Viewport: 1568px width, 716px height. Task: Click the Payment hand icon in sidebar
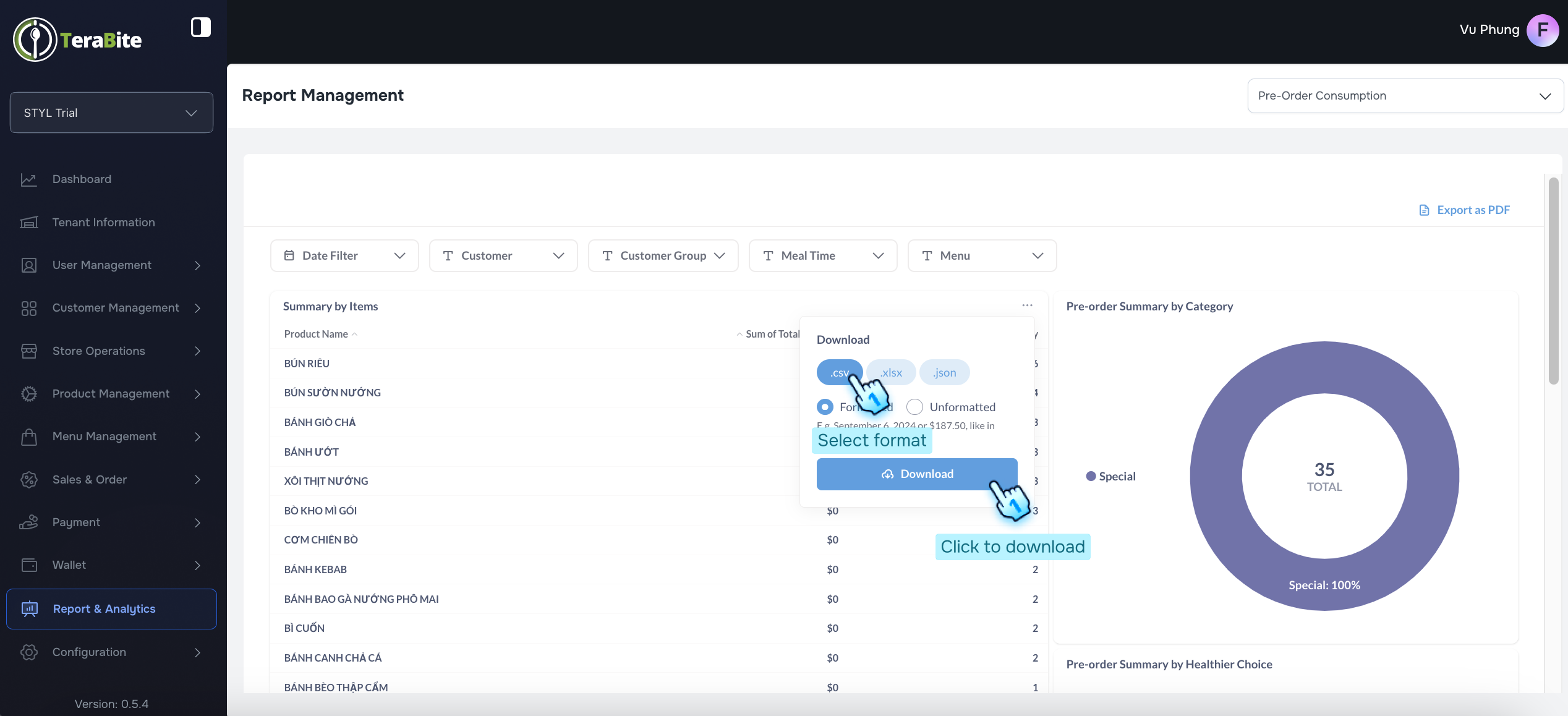click(28, 522)
